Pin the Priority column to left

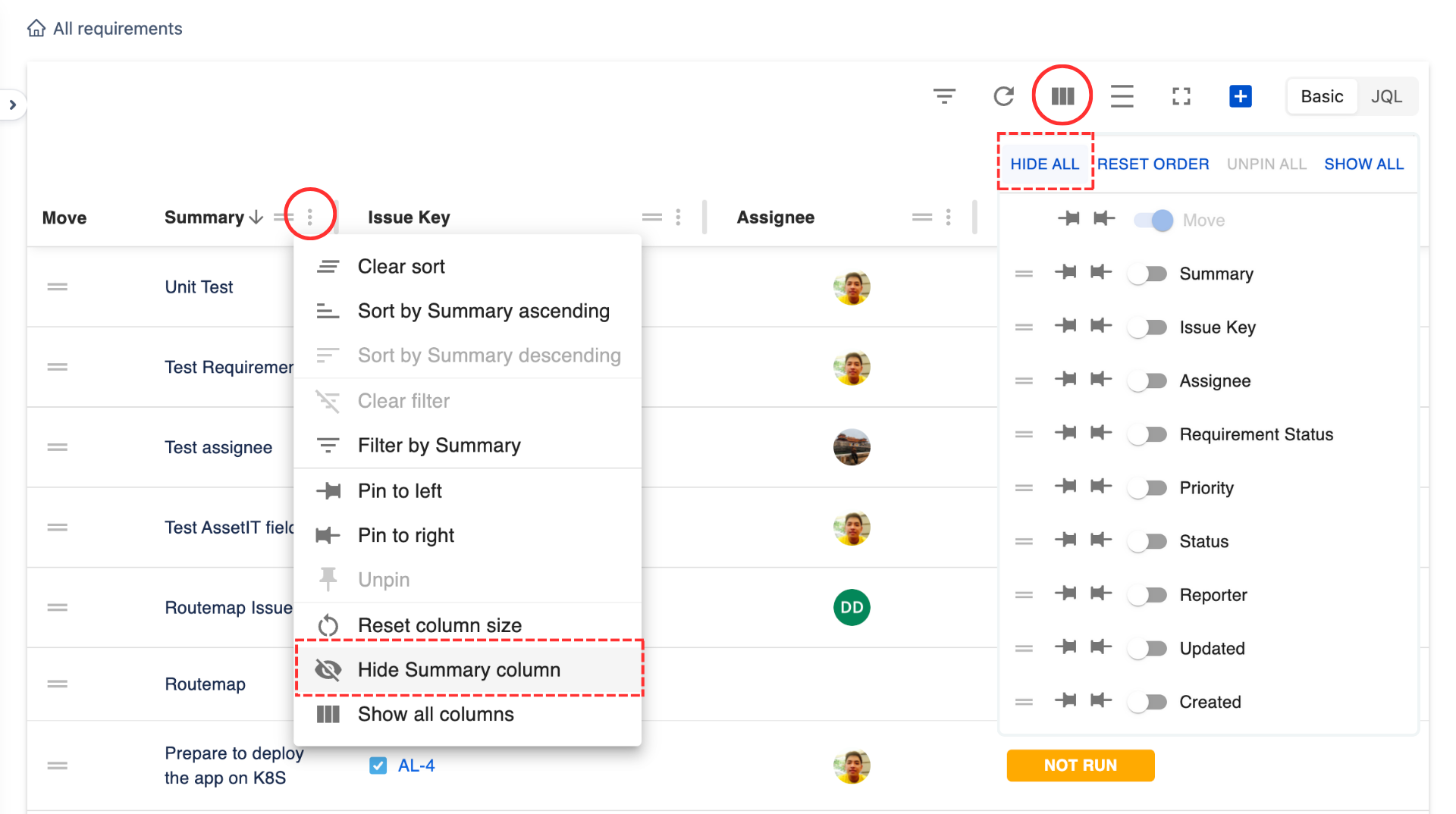[x=1065, y=487]
